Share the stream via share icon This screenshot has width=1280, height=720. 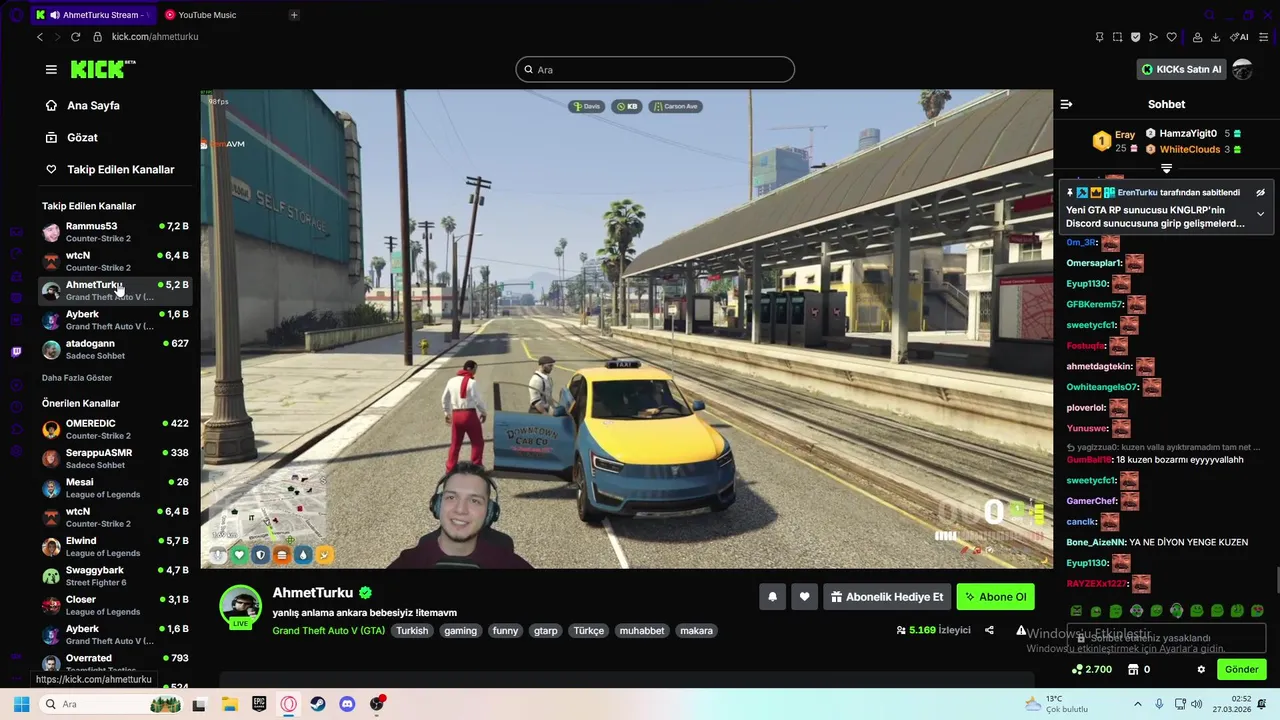[989, 630]
